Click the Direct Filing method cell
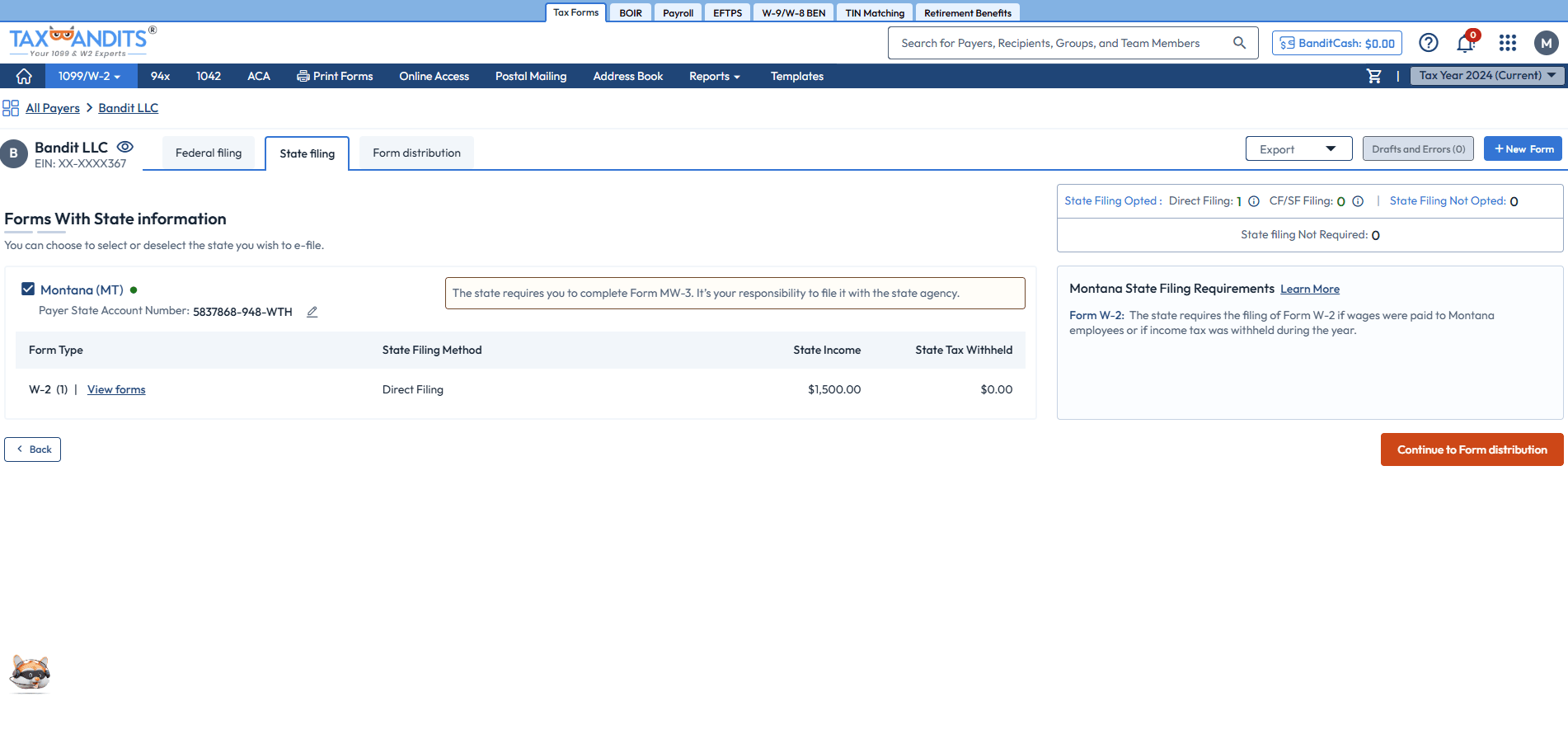 413,389
